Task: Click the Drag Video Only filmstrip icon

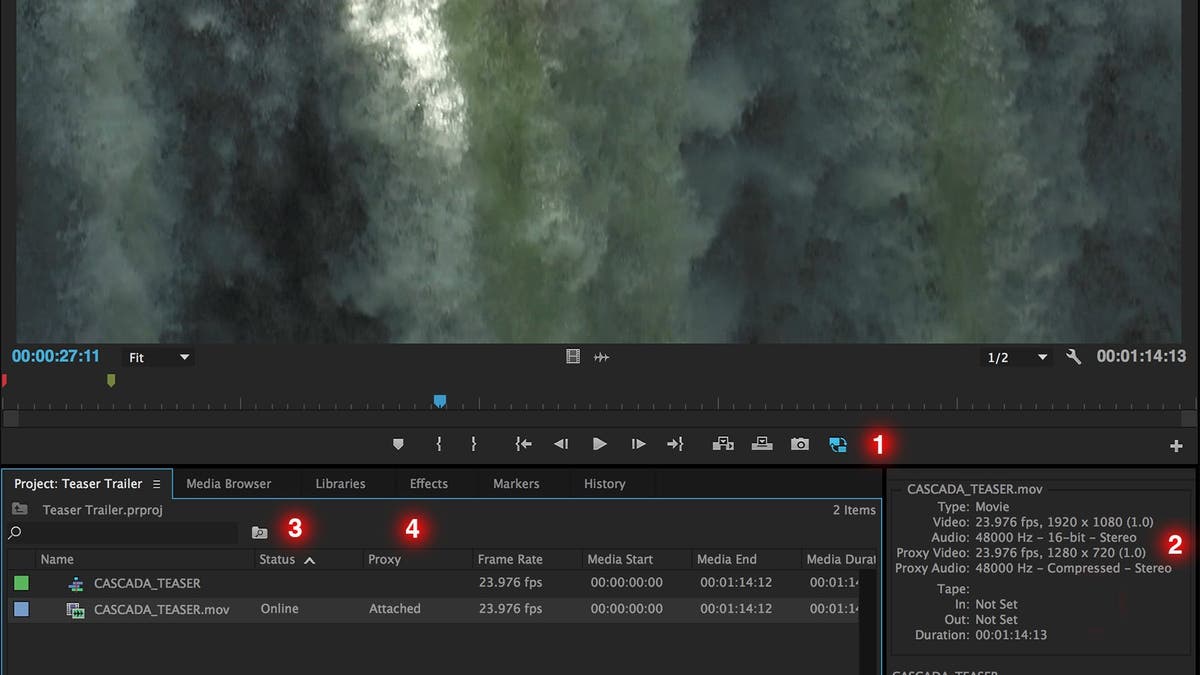Action: pyautogui.click(x=573, y=356)
